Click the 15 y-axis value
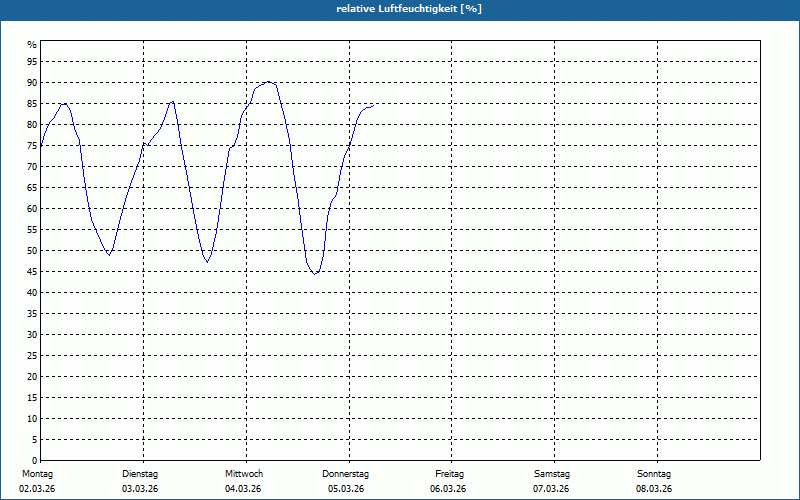Screen dimensions: 800x500 tap(32, 397)
